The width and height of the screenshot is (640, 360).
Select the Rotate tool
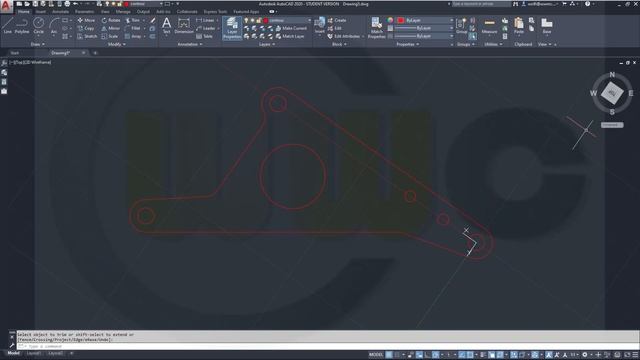[111, 20]
